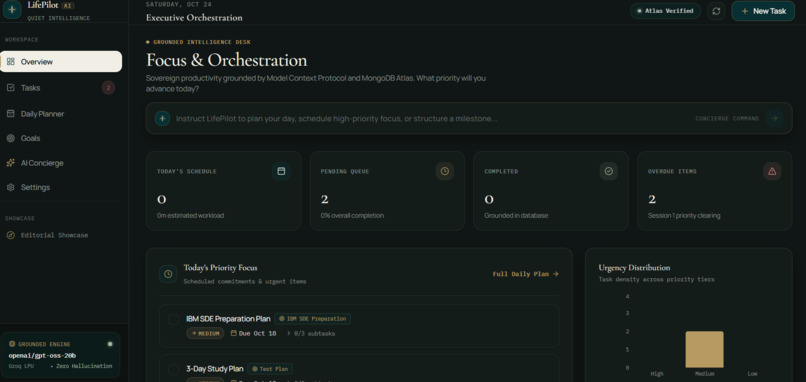Click the Completed stat card

point(551,191)
